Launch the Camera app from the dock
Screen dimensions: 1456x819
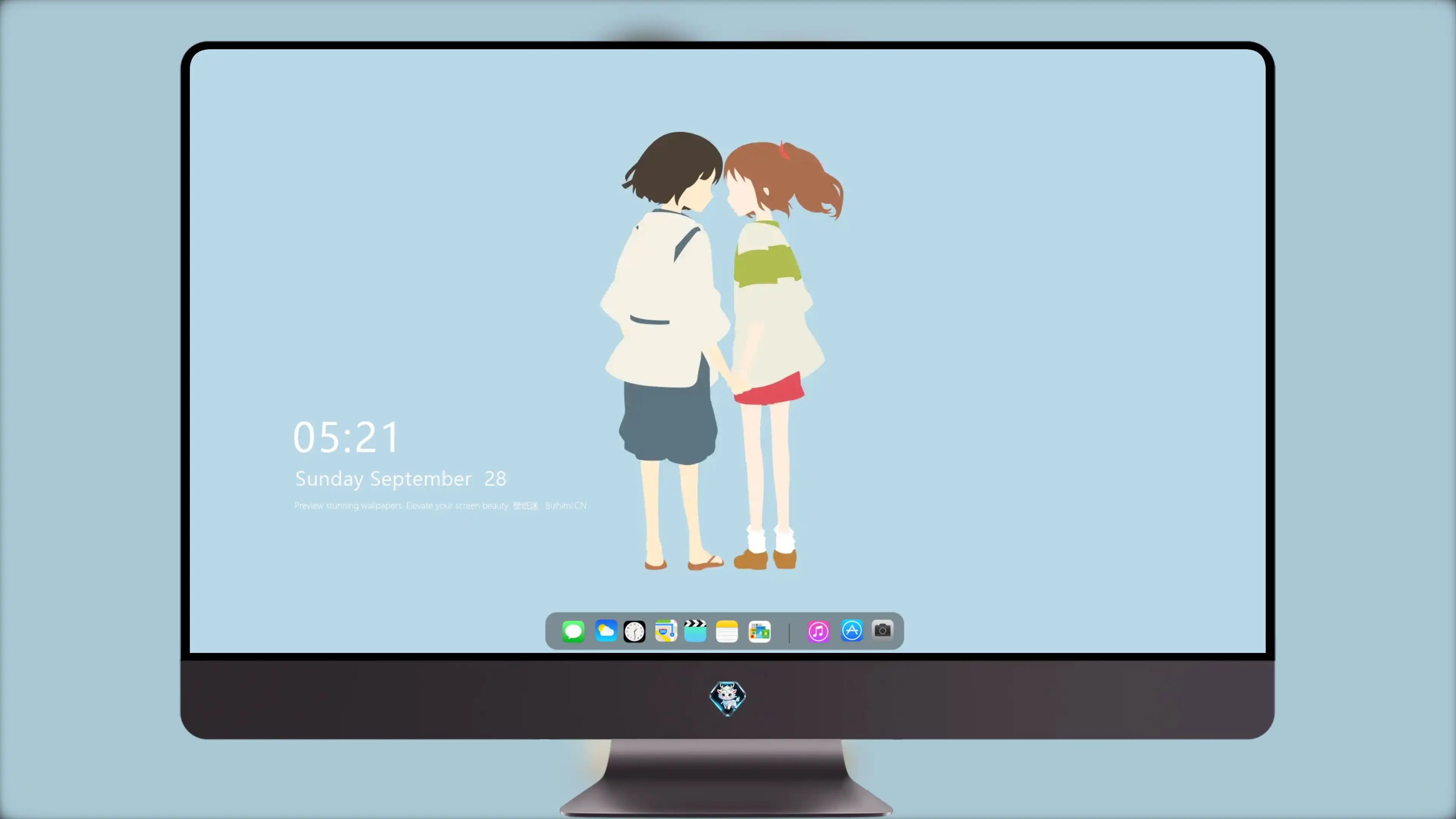click(882, 630)
